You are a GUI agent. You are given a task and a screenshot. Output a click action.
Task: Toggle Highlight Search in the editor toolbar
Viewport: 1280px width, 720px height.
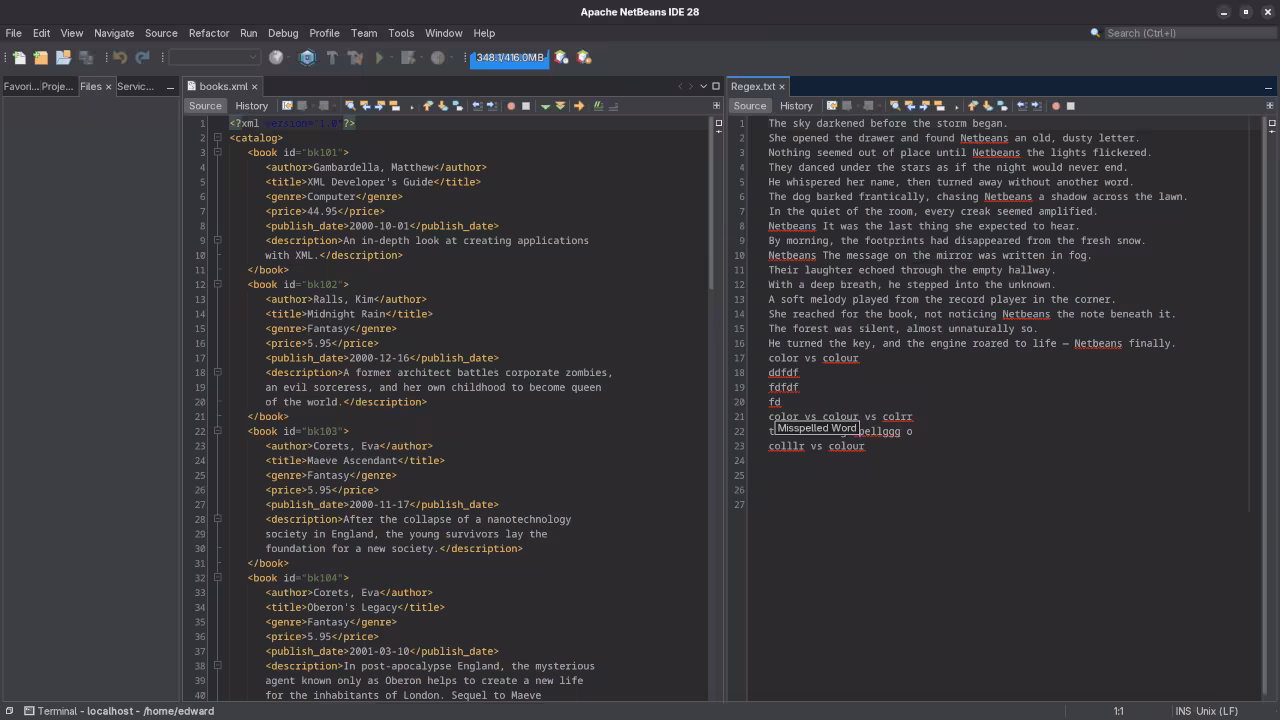396,105
